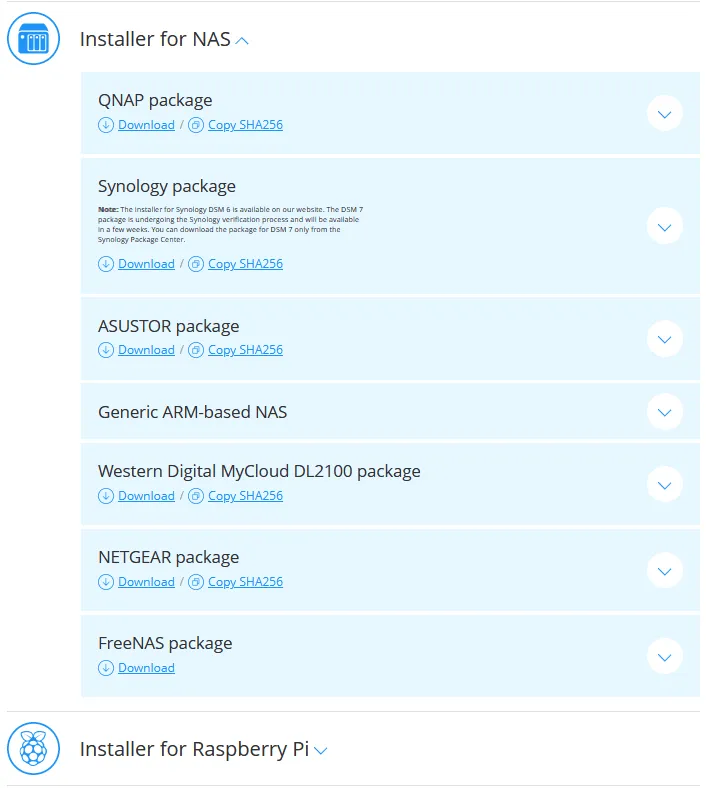Click the Raspberry Pi logo icon

point(34,749)
